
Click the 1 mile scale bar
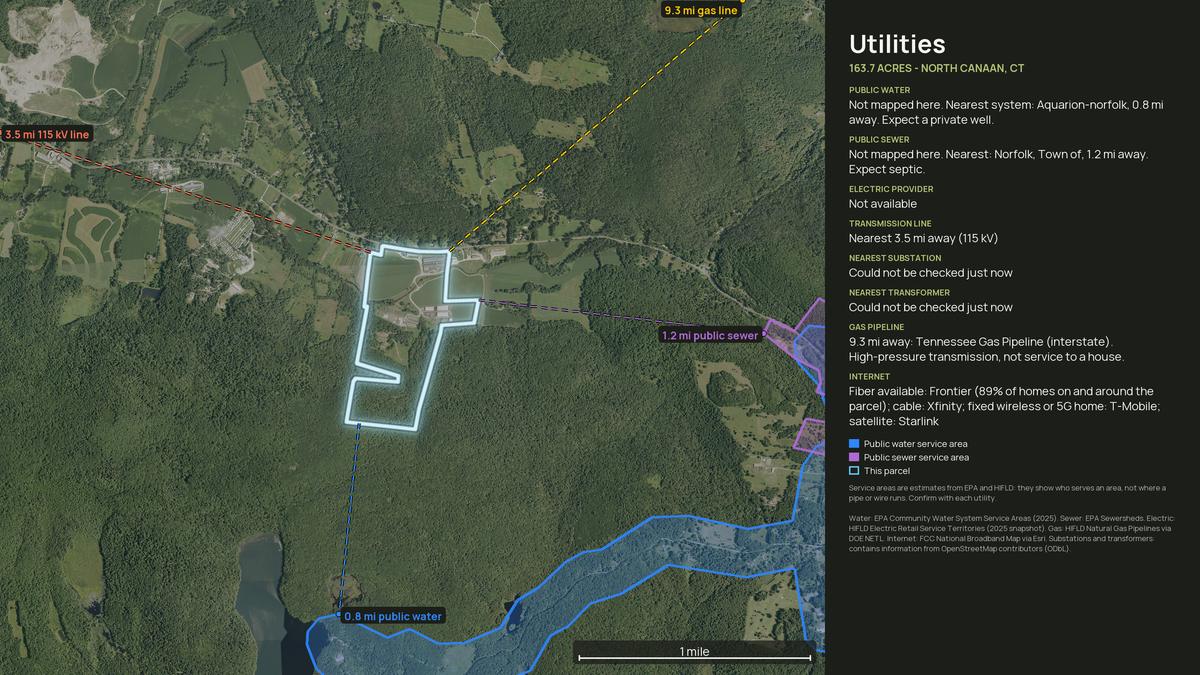[695, 653]
